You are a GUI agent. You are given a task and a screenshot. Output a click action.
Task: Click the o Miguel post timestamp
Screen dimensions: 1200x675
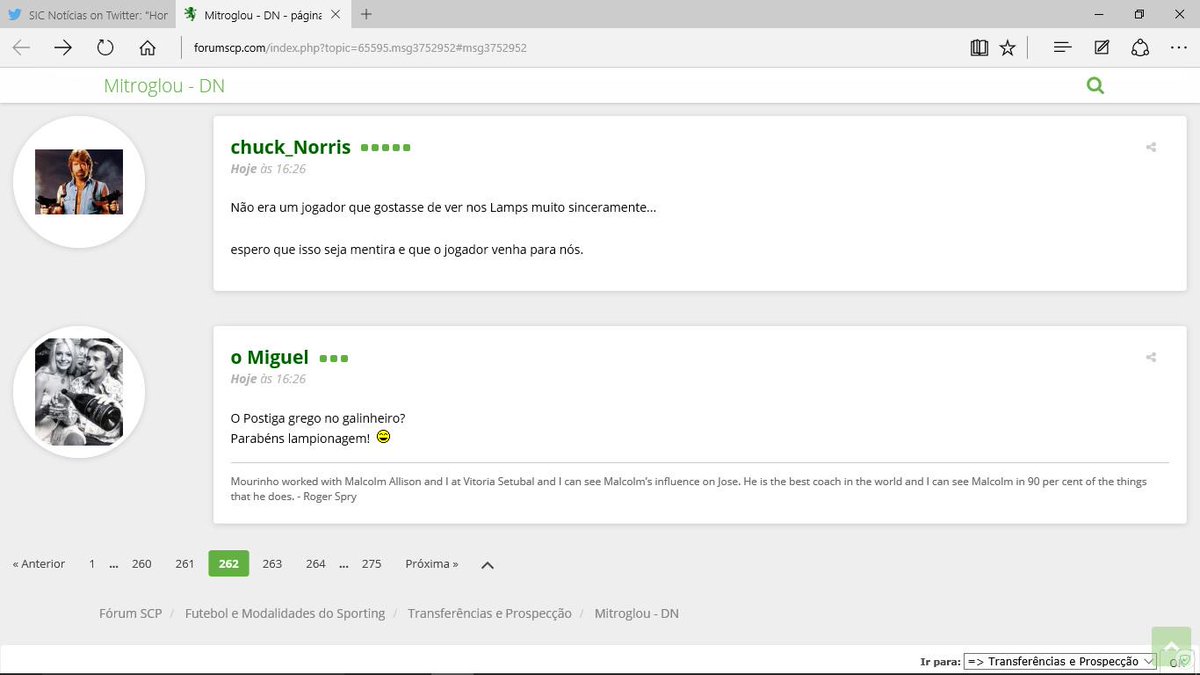coord(268,379)
